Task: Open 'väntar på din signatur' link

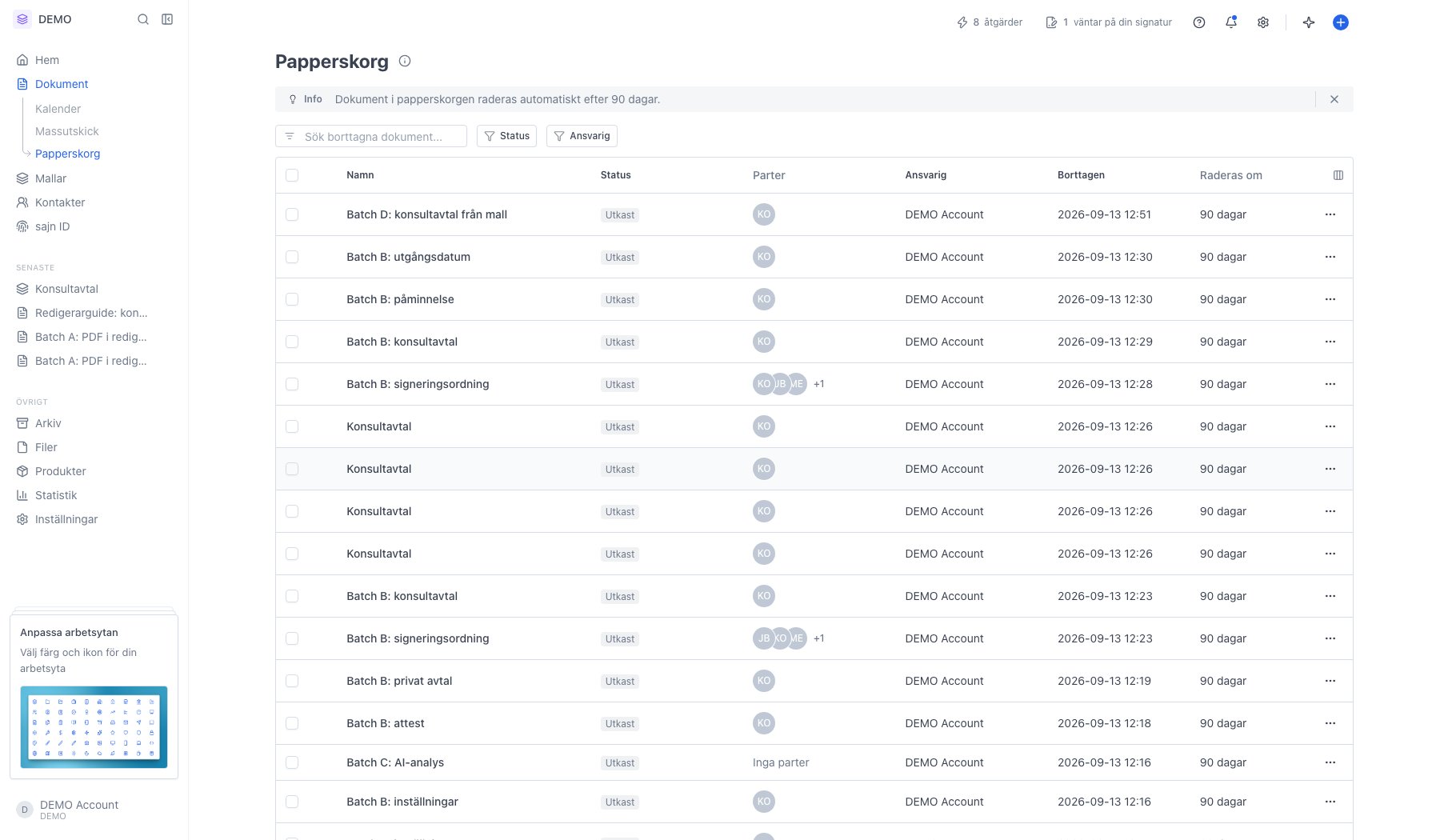Action: tap(1109, 22)
